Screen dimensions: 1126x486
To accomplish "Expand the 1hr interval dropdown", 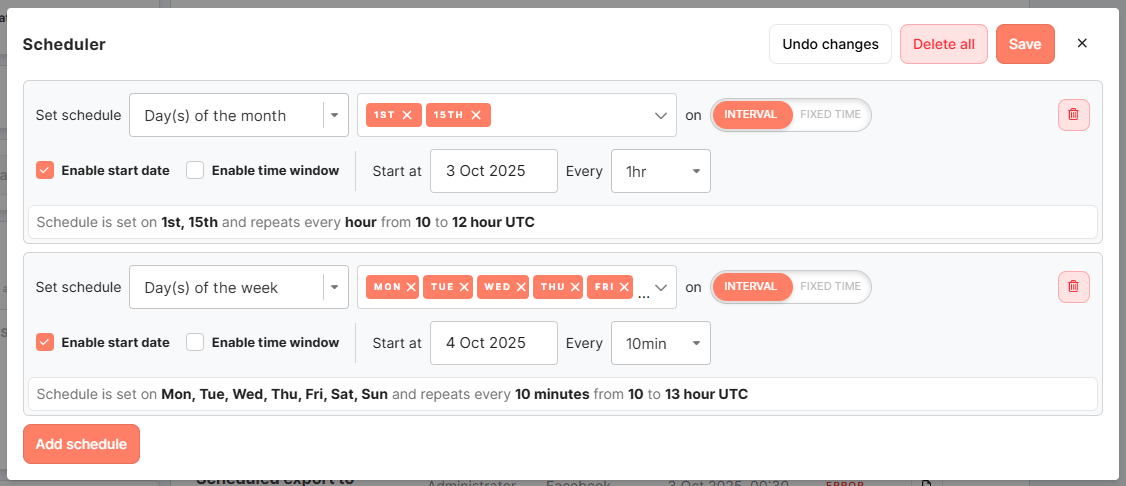I will 660,171.
